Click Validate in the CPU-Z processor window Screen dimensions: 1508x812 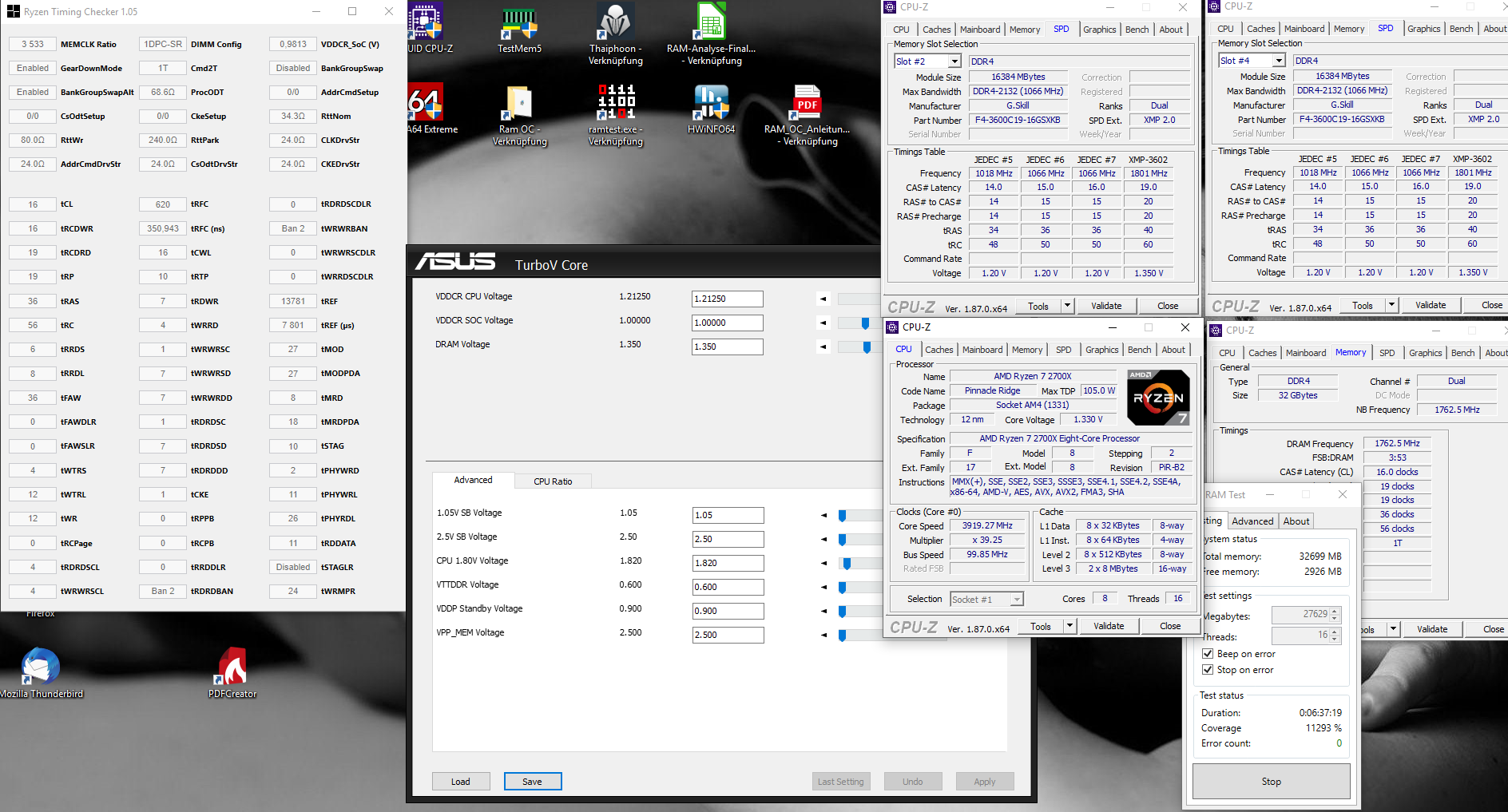point(1109,626)
